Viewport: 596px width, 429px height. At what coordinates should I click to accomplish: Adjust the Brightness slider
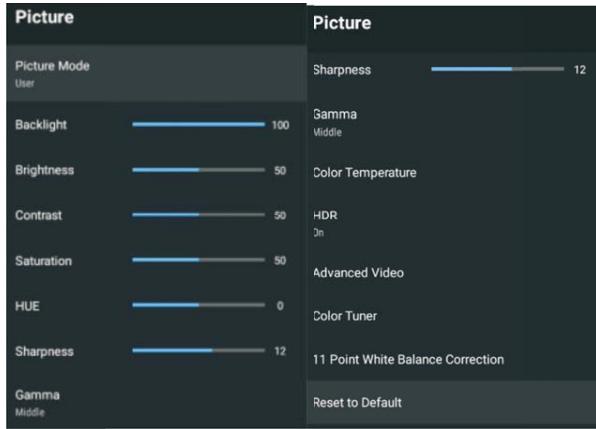(x=198, y=170)
